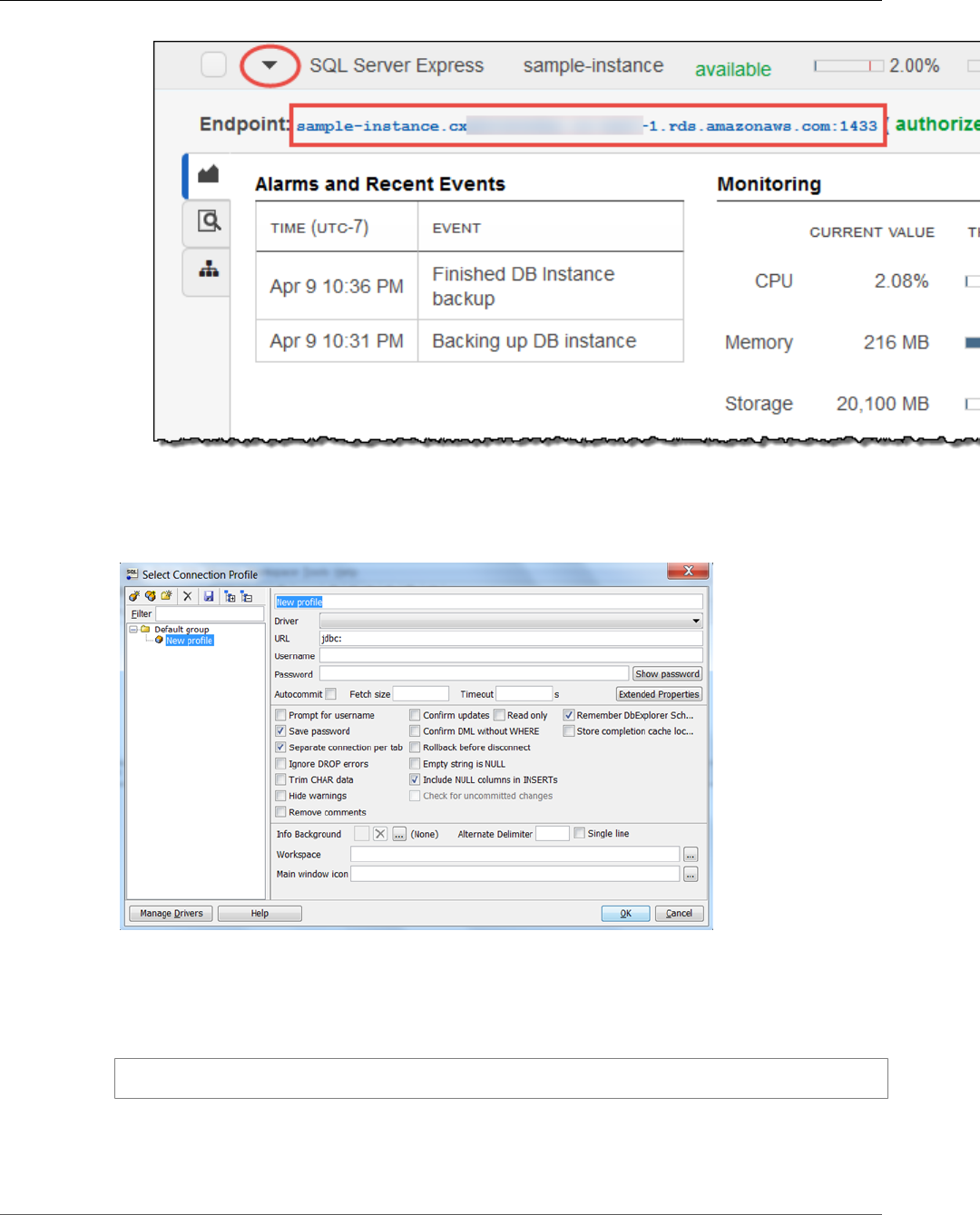Click the Workspace path field
980x1215 pixels.
(514, 855)
